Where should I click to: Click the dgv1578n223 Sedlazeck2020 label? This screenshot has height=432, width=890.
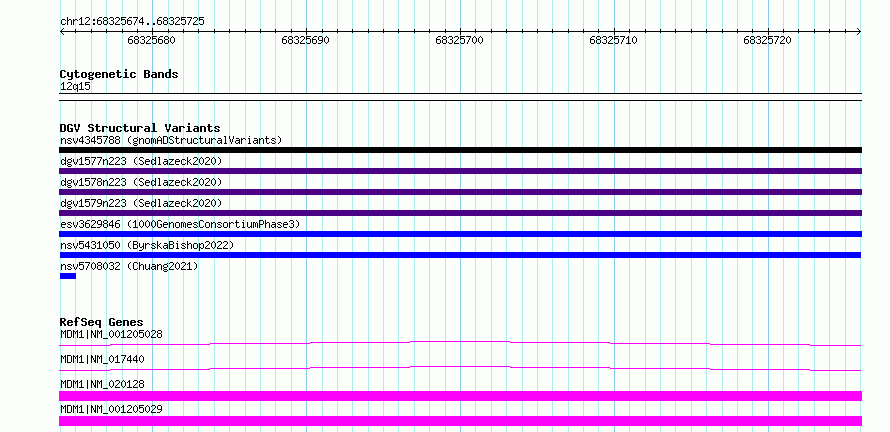tap(141, 182)
